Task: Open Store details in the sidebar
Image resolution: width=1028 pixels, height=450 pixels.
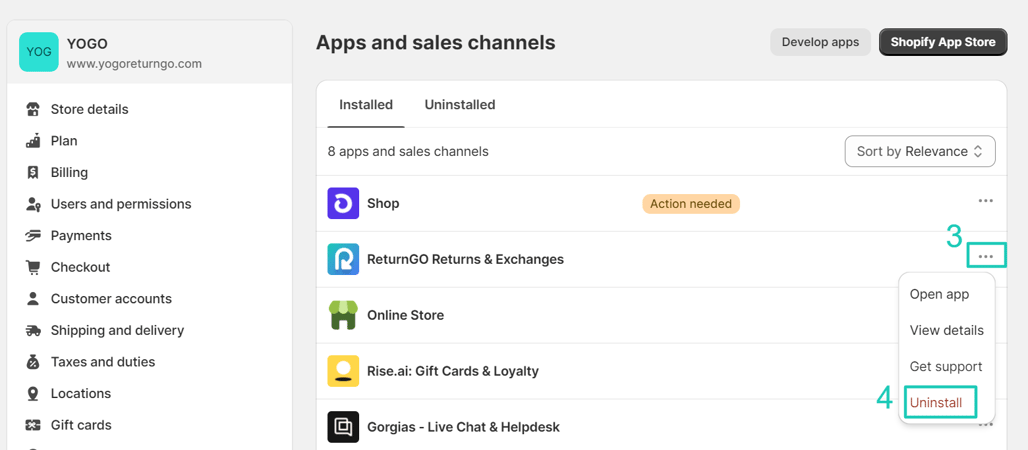Action: tap(89, 109)
